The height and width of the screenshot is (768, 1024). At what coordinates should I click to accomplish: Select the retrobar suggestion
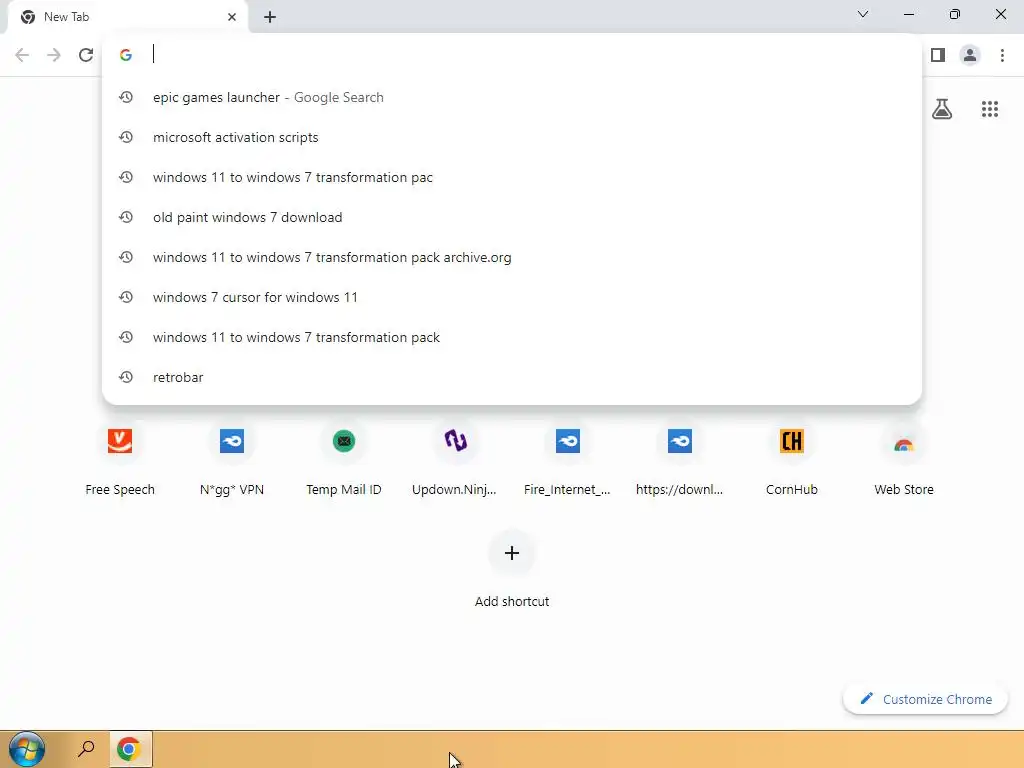coord(512,377)
